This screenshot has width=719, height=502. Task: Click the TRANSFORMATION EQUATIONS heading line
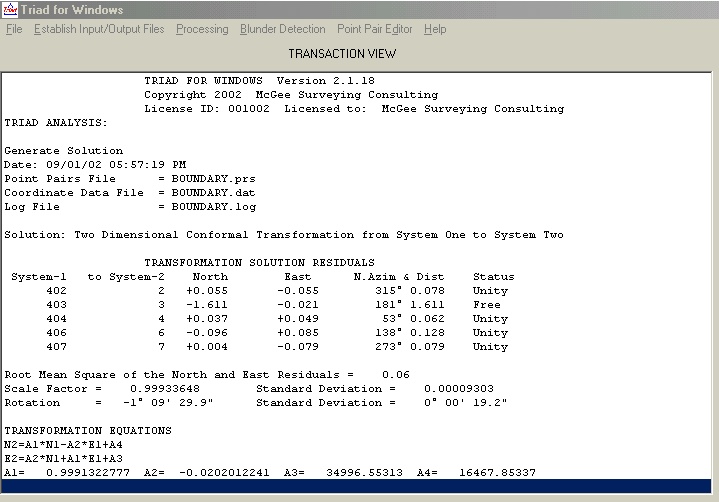click(x=88, y=431)
